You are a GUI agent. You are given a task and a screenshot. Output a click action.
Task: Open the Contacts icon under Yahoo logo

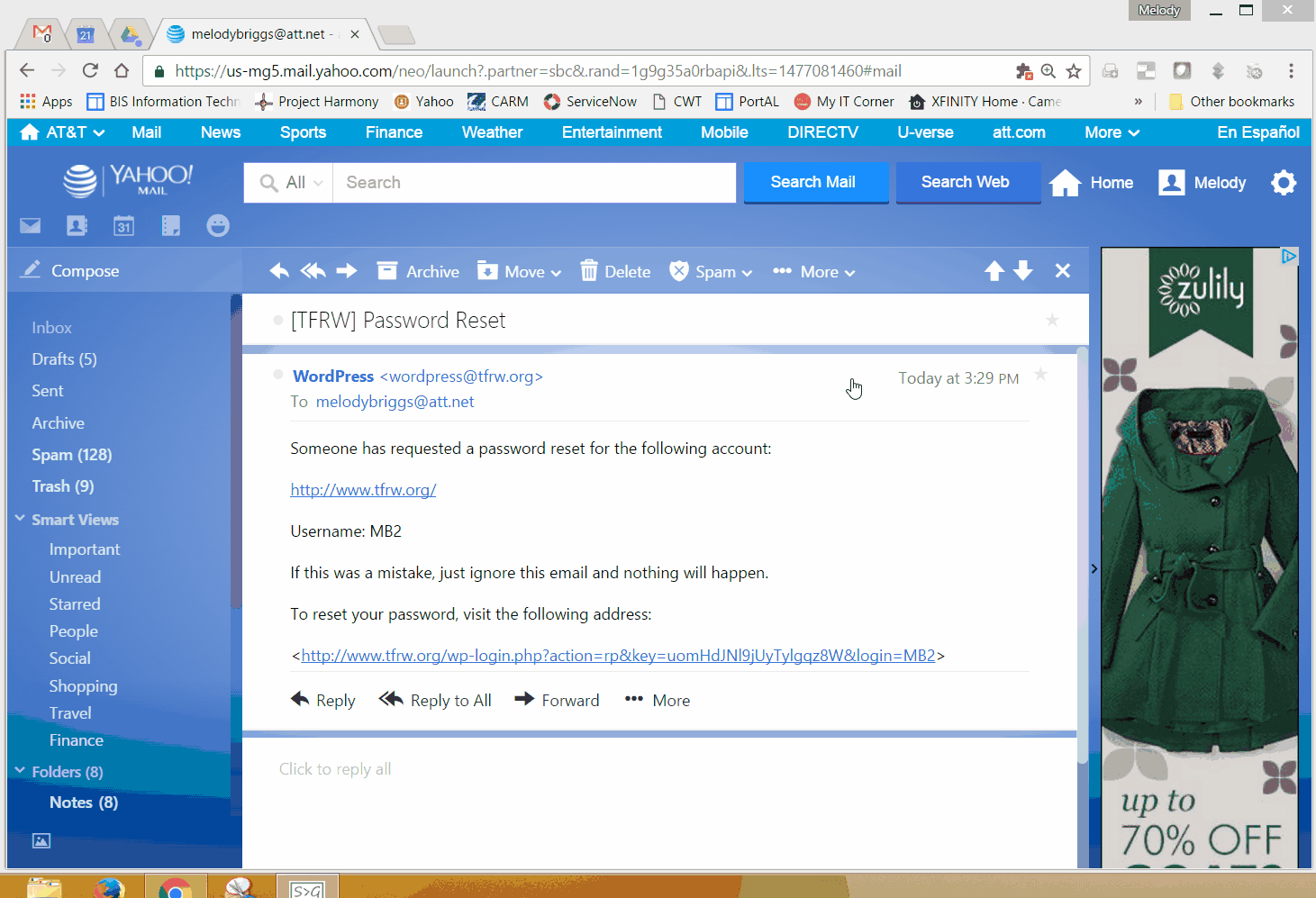(77, 225)
